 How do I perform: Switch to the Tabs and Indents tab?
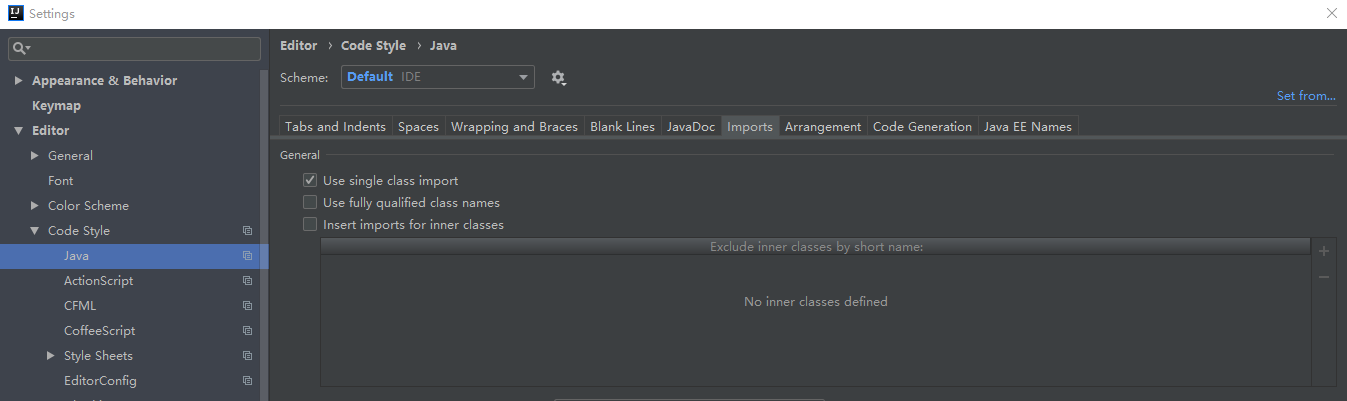[335, 127]
